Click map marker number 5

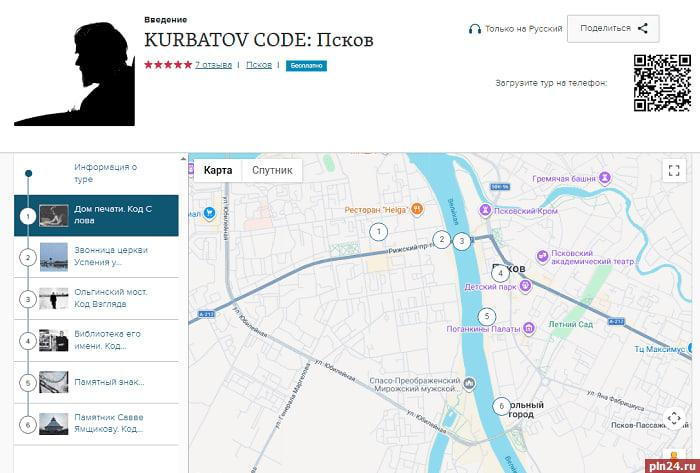(x=487, y=316)
